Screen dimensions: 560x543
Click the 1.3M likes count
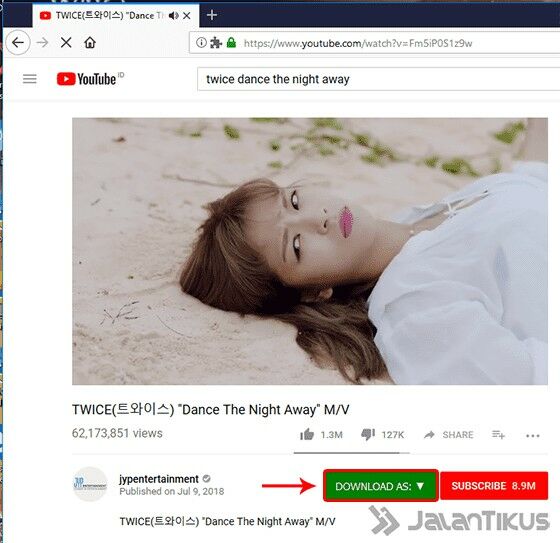(x=331, y=435)
